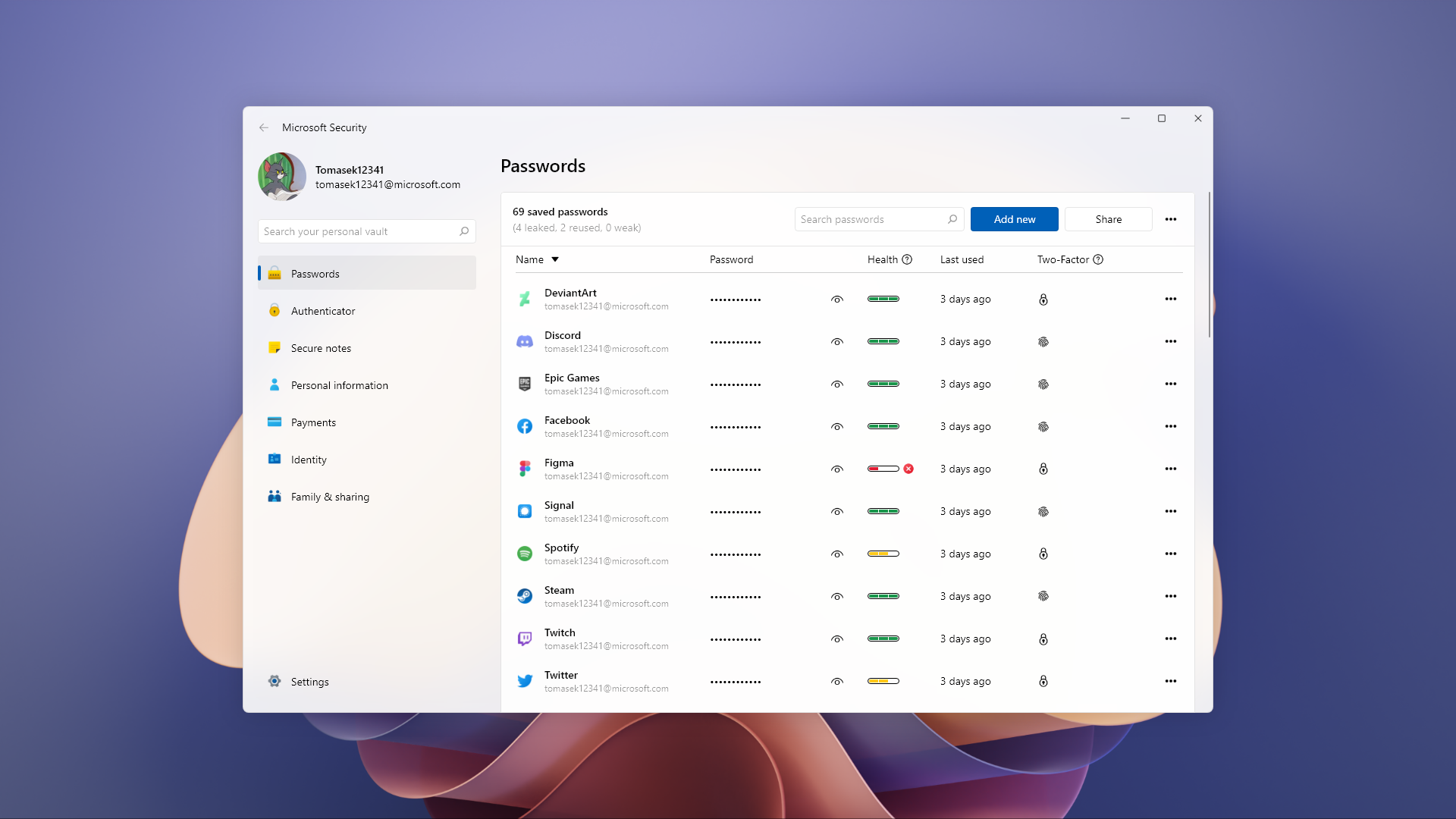Open Family & sharing section

click(367, 497)
